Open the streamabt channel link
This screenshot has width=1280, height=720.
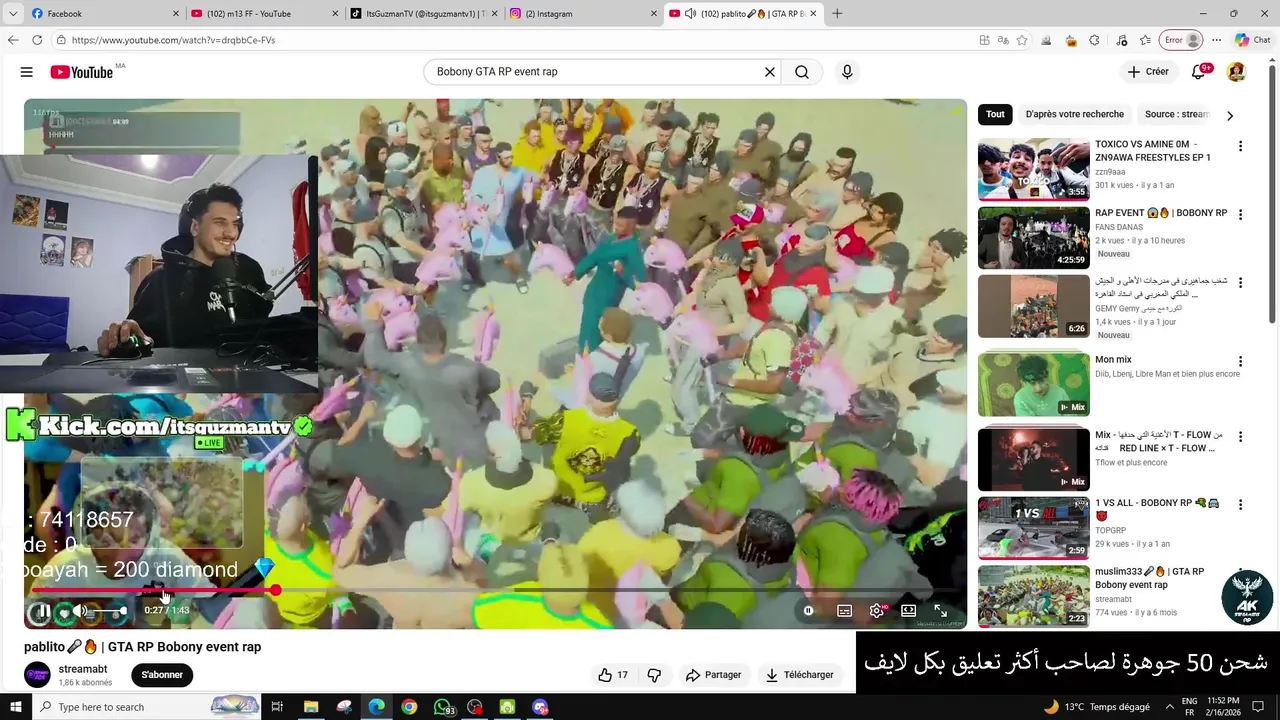coord(83,669)
